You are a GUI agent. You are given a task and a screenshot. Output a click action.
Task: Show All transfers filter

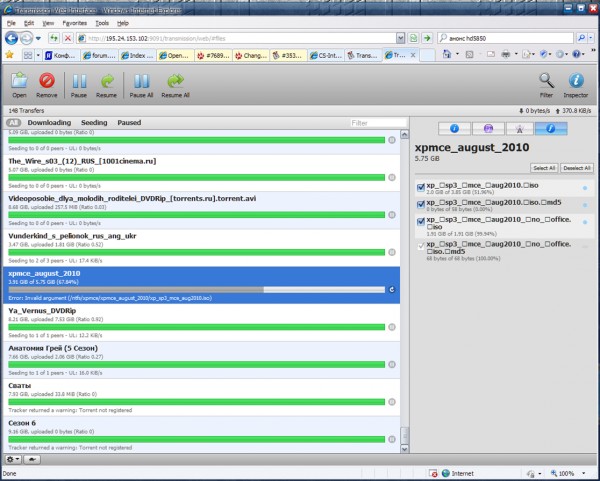click(x=13, y=123)
